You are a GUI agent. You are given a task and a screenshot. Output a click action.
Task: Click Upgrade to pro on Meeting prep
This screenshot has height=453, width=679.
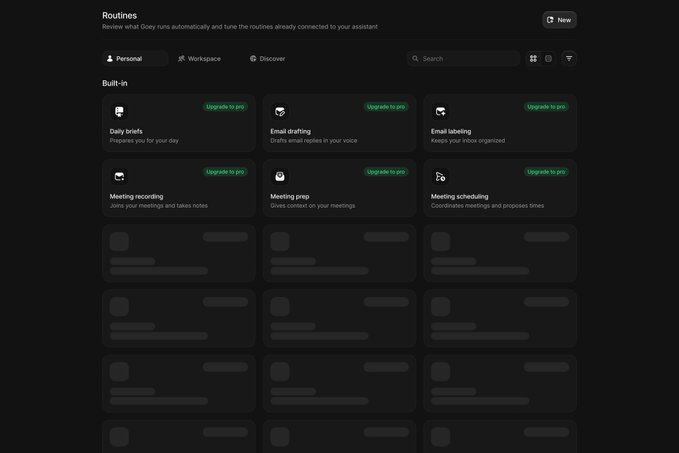pyautogui.click(x=386, y=172)
